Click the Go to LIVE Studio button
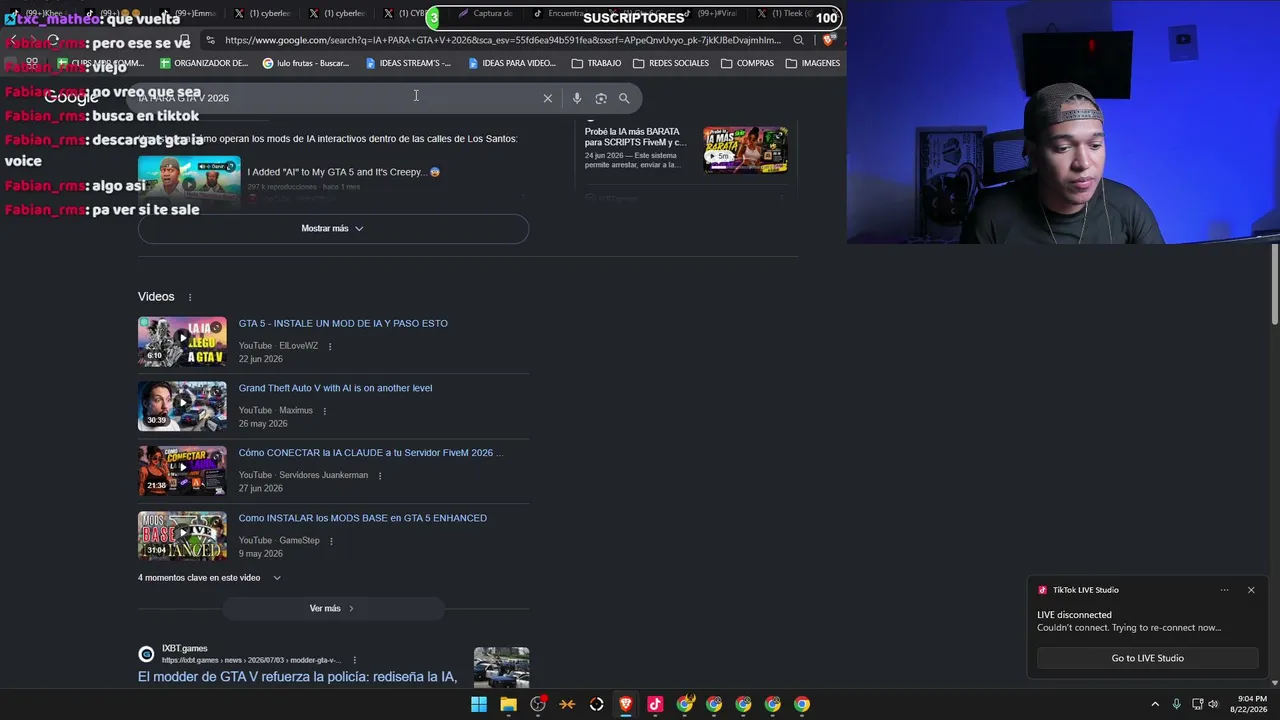The height and width of the screenshot is (720, 1280). 1147,658
